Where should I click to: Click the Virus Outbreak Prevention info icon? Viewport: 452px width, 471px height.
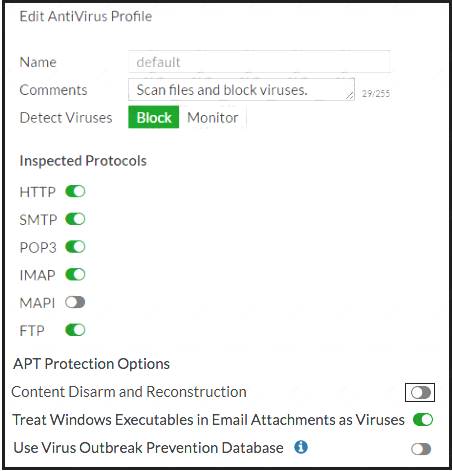point(301,447)
